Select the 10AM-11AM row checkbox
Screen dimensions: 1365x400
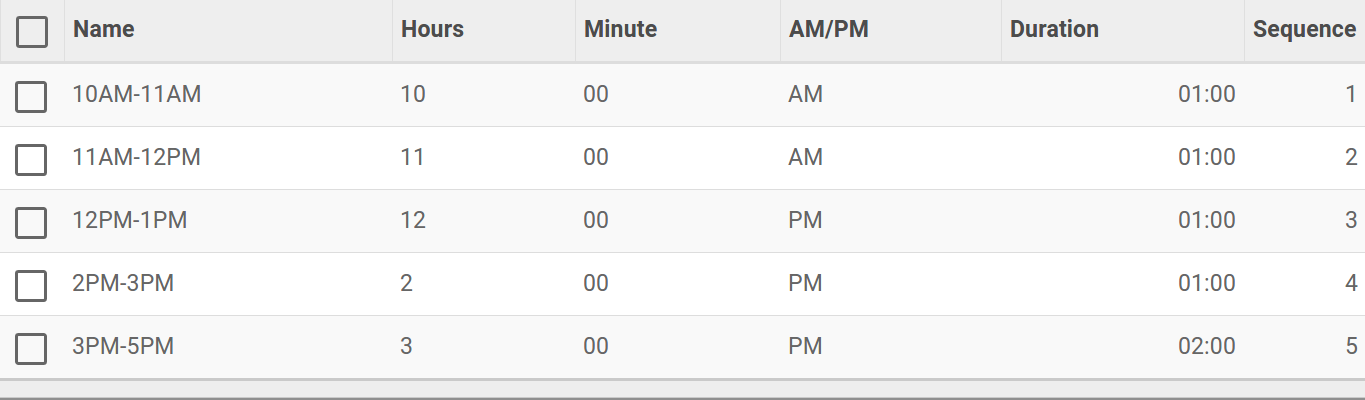click(32, 96)
